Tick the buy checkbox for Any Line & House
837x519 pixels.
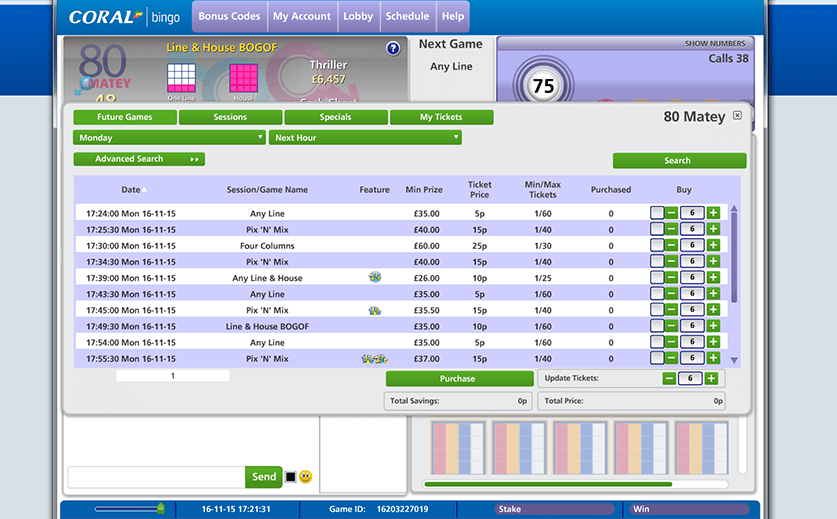(x=657, y=277)
